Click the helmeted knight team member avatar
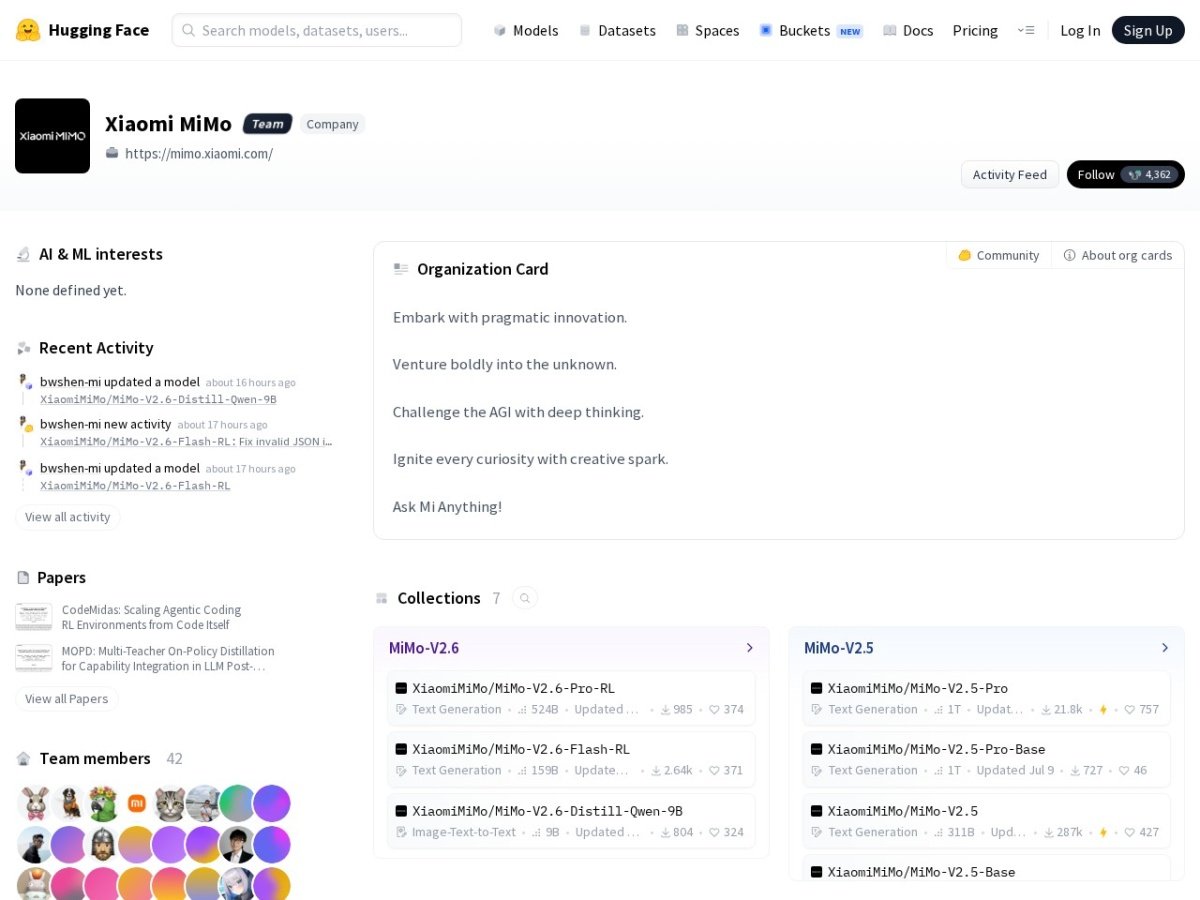 103,845
